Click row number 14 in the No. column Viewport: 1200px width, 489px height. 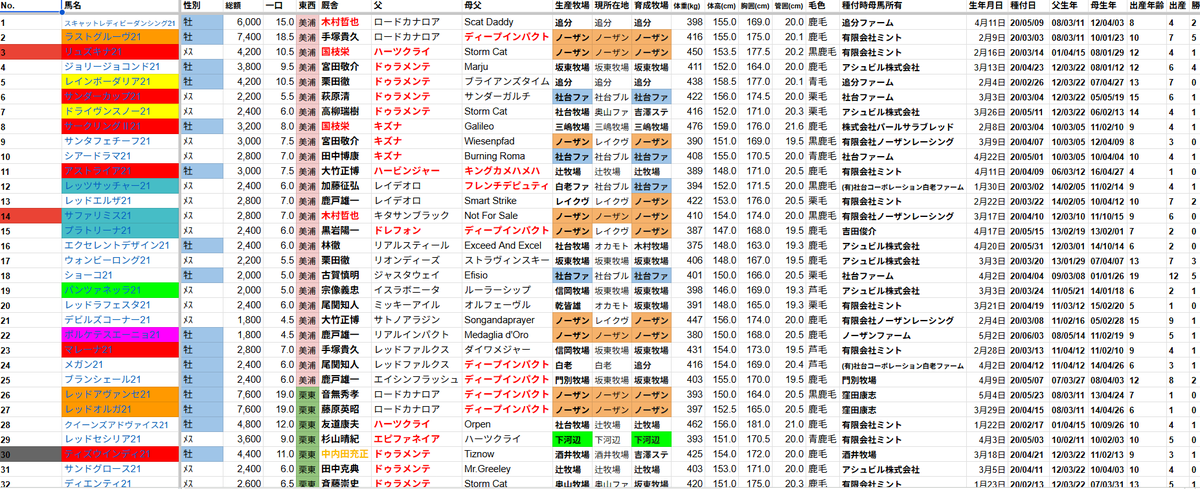coord(30,216)
